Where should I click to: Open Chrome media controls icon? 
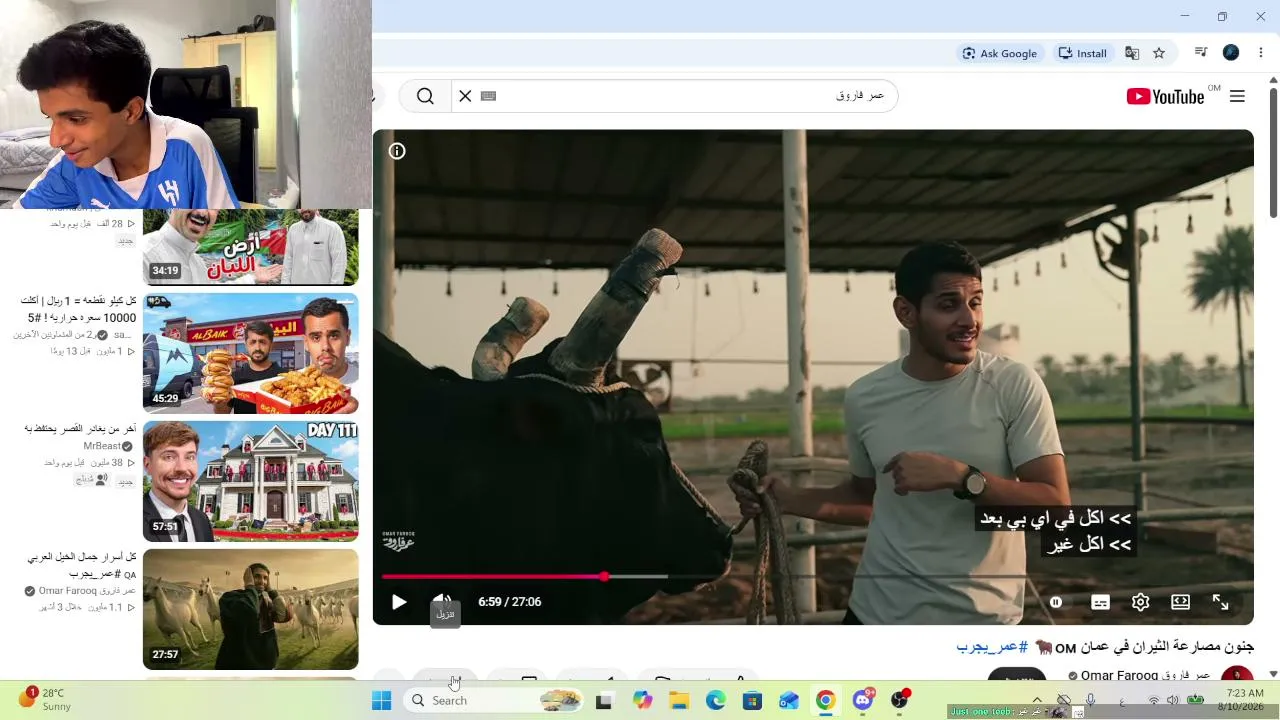point(1201,53)
